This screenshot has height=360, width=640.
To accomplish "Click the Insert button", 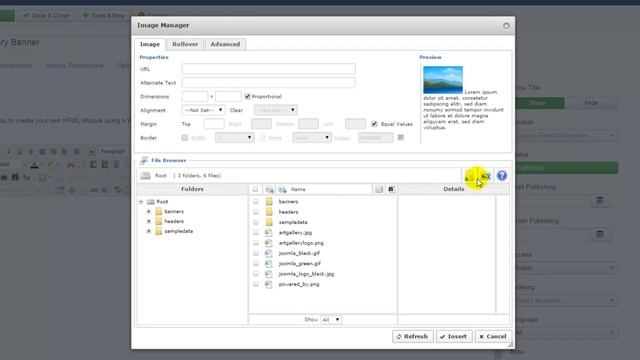I will coord(454,336).
